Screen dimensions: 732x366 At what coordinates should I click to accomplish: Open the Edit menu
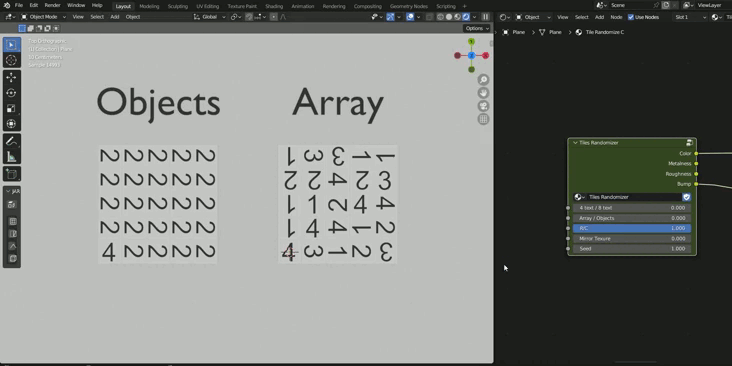[x=34, y=6]
